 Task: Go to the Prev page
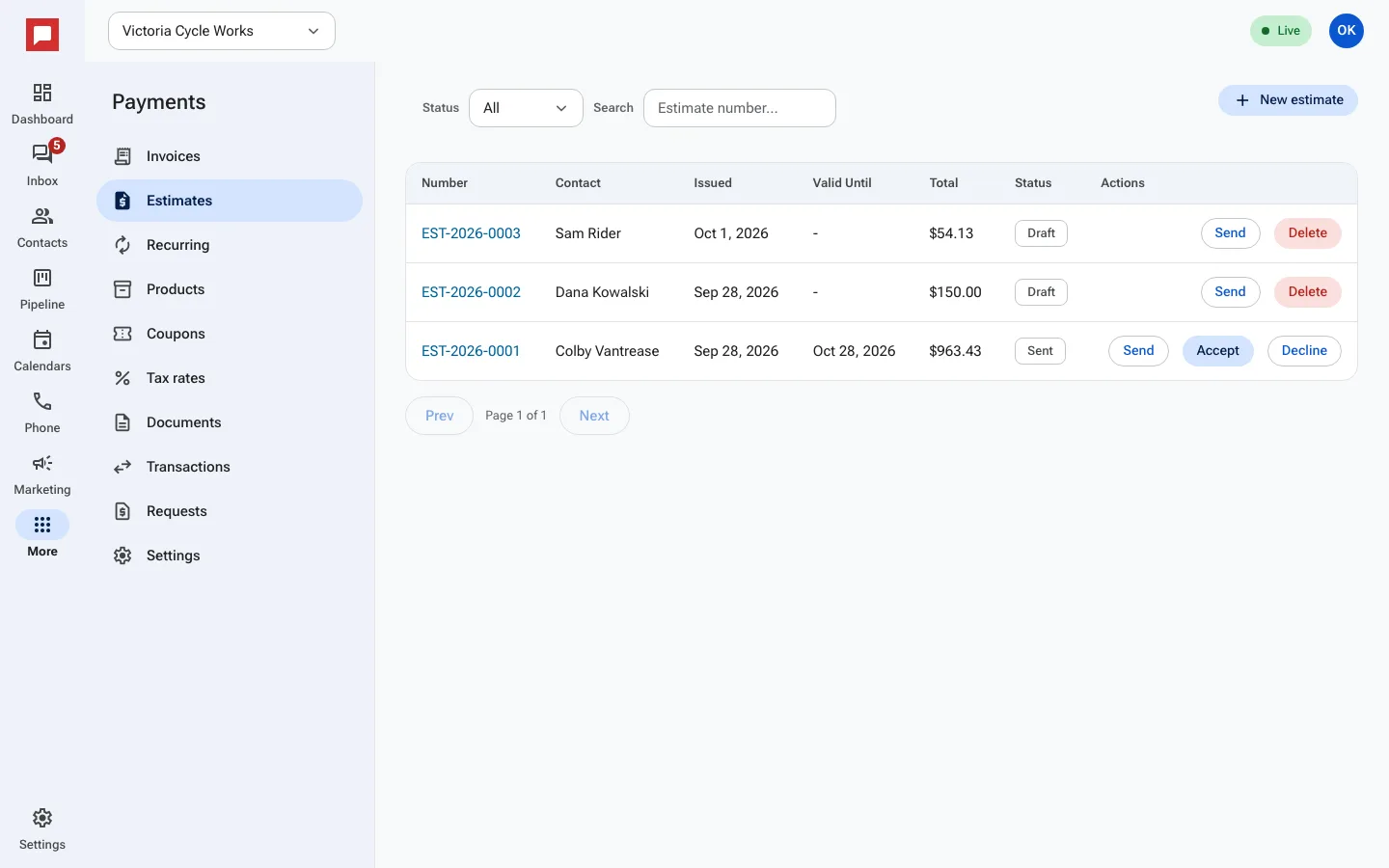pos(439,416)
